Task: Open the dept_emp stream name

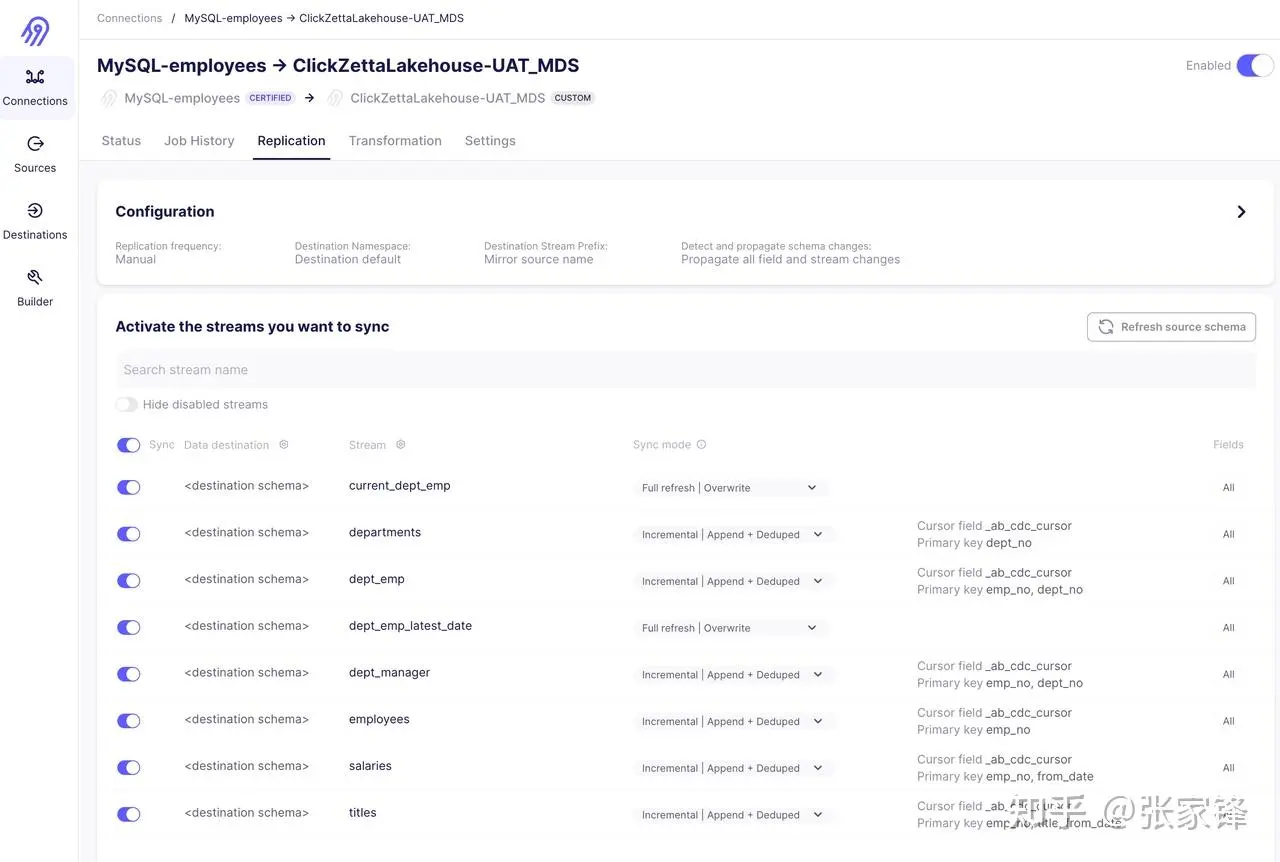Action: pyautogui.click(x=377, y=579)
